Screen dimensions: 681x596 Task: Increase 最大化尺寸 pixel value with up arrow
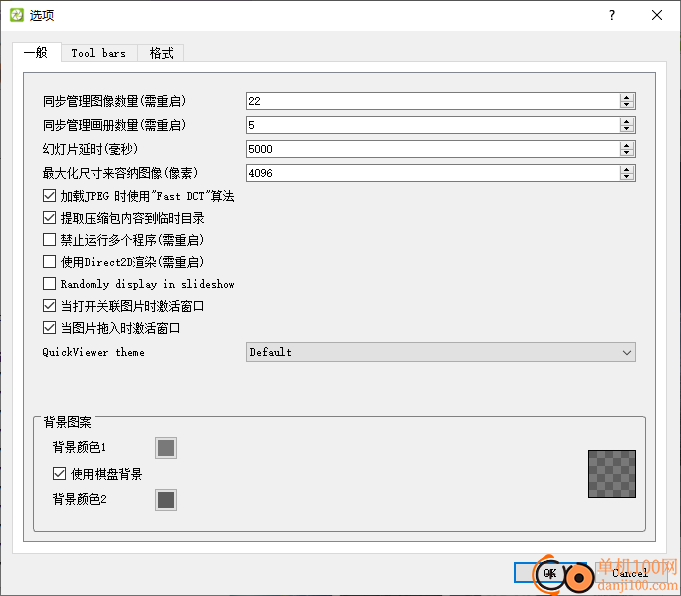626,169
